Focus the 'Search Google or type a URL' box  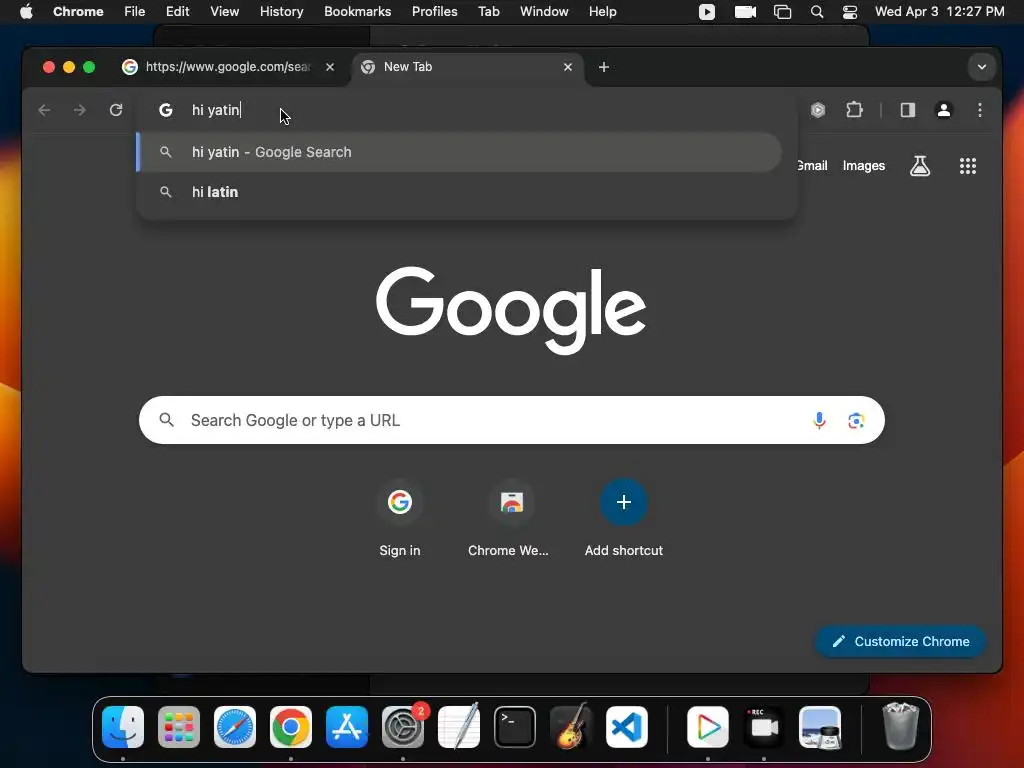512,420
